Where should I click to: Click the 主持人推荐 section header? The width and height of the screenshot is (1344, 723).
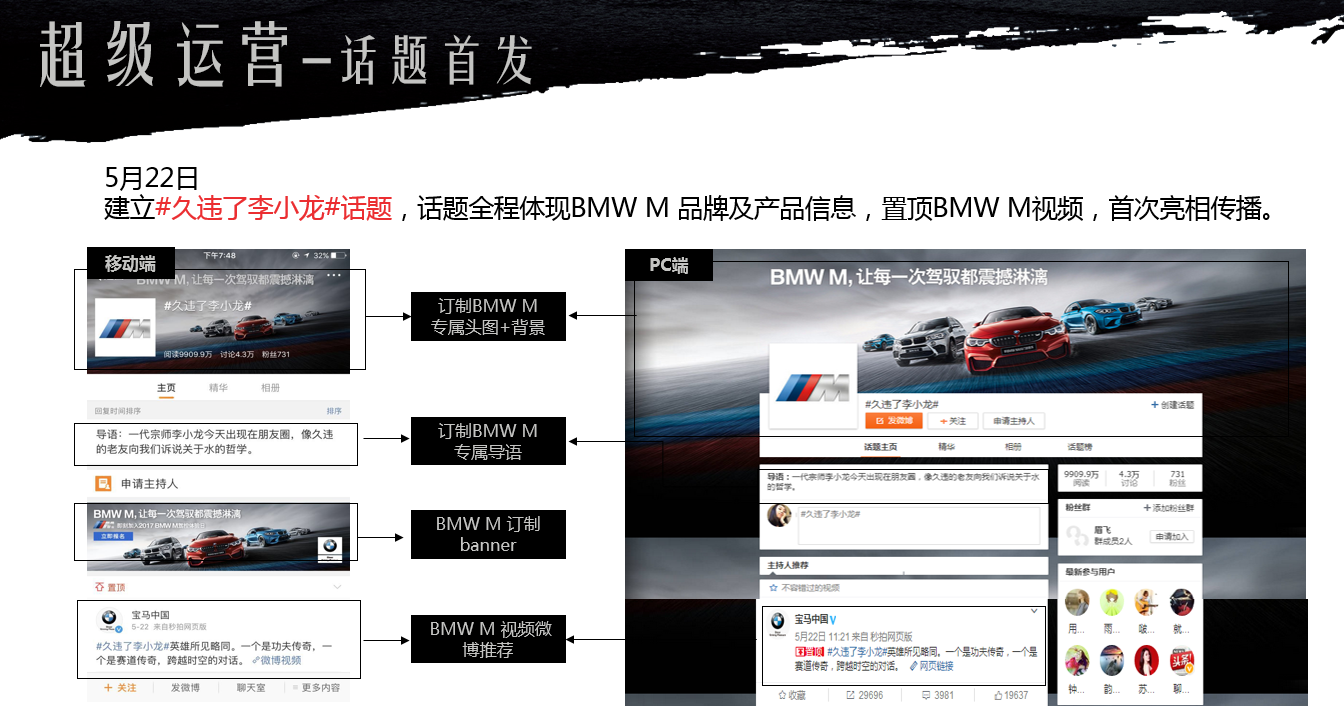tap(789, 565)
